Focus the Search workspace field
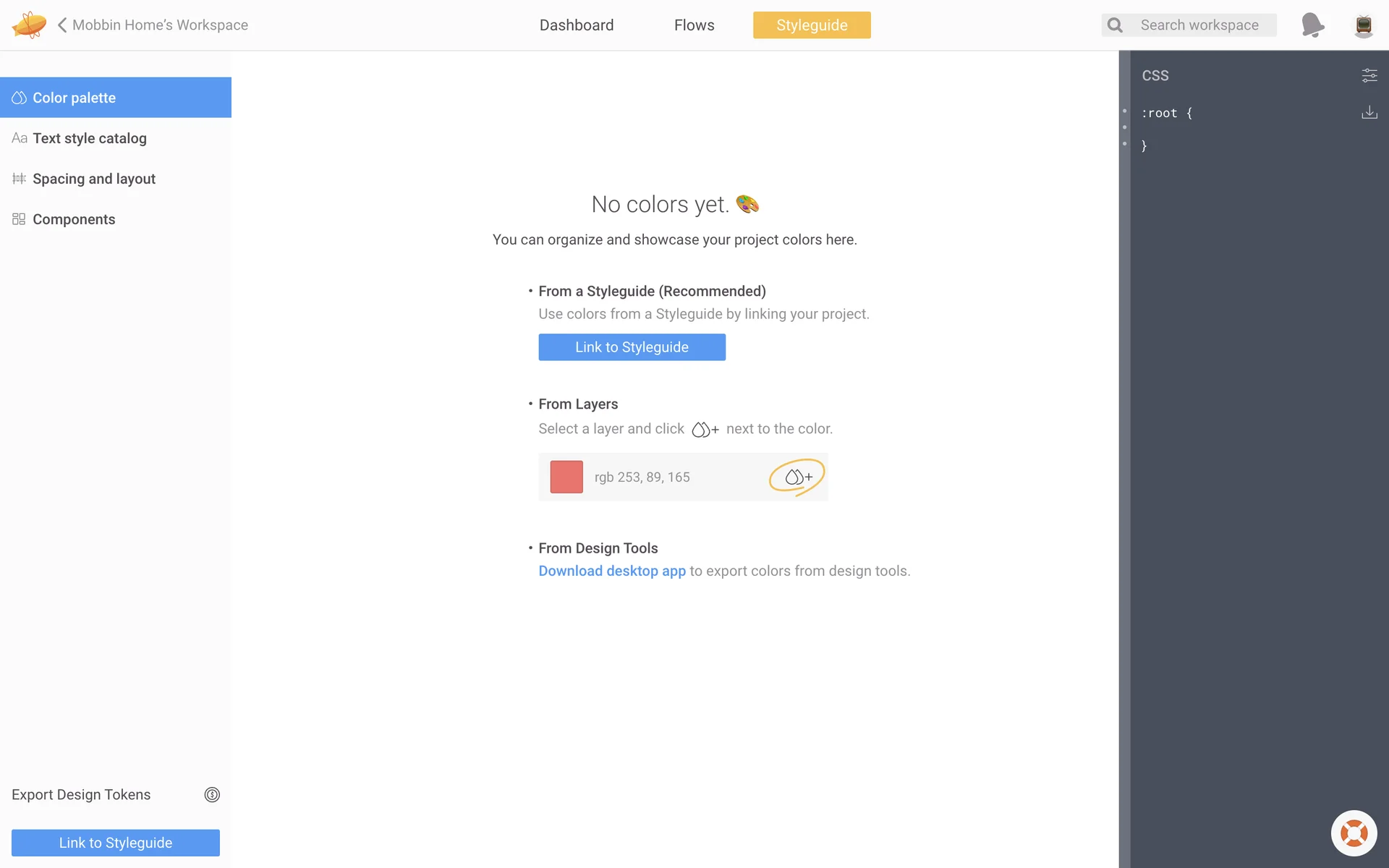The image size is (1389, 868). [x=1199, y=25]
